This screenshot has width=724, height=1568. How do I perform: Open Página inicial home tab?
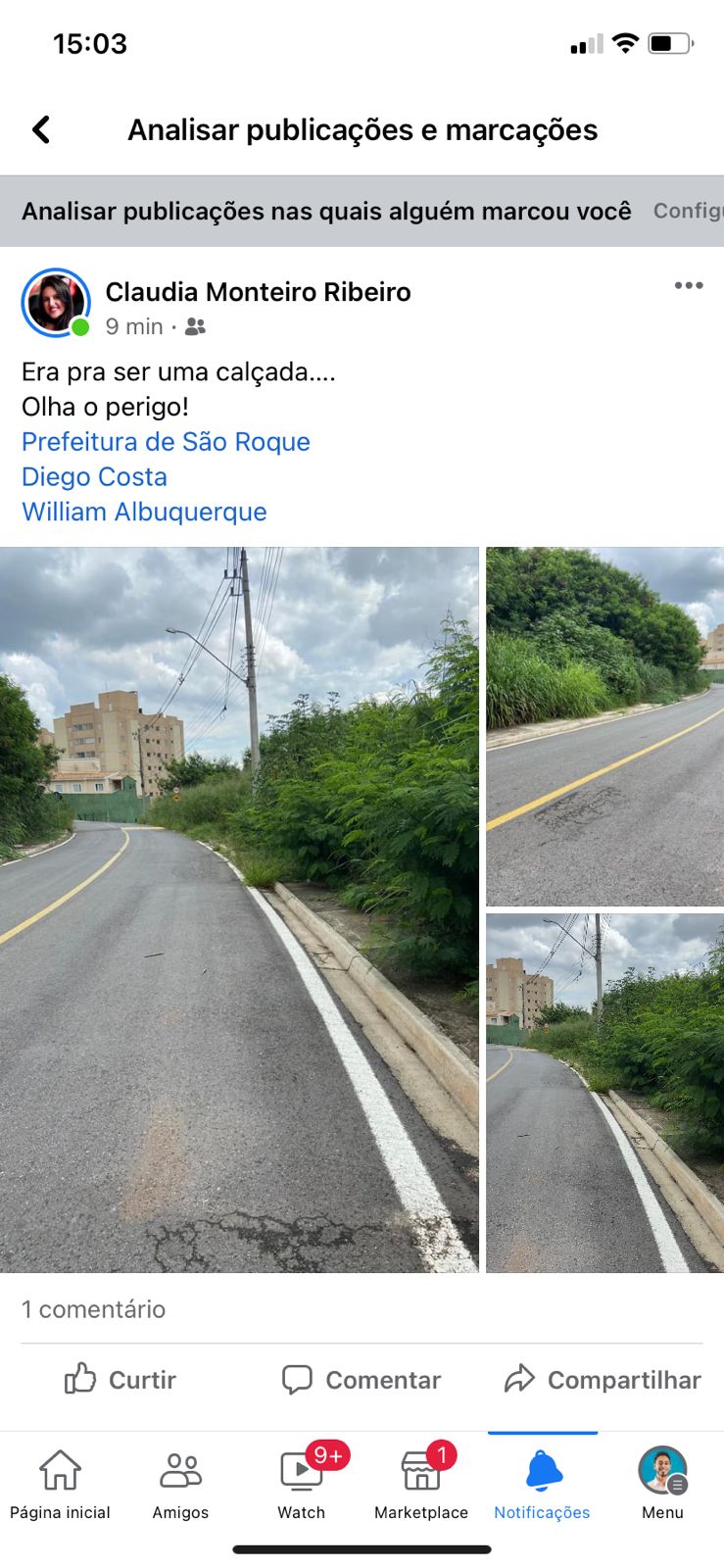click(60, 1484)
